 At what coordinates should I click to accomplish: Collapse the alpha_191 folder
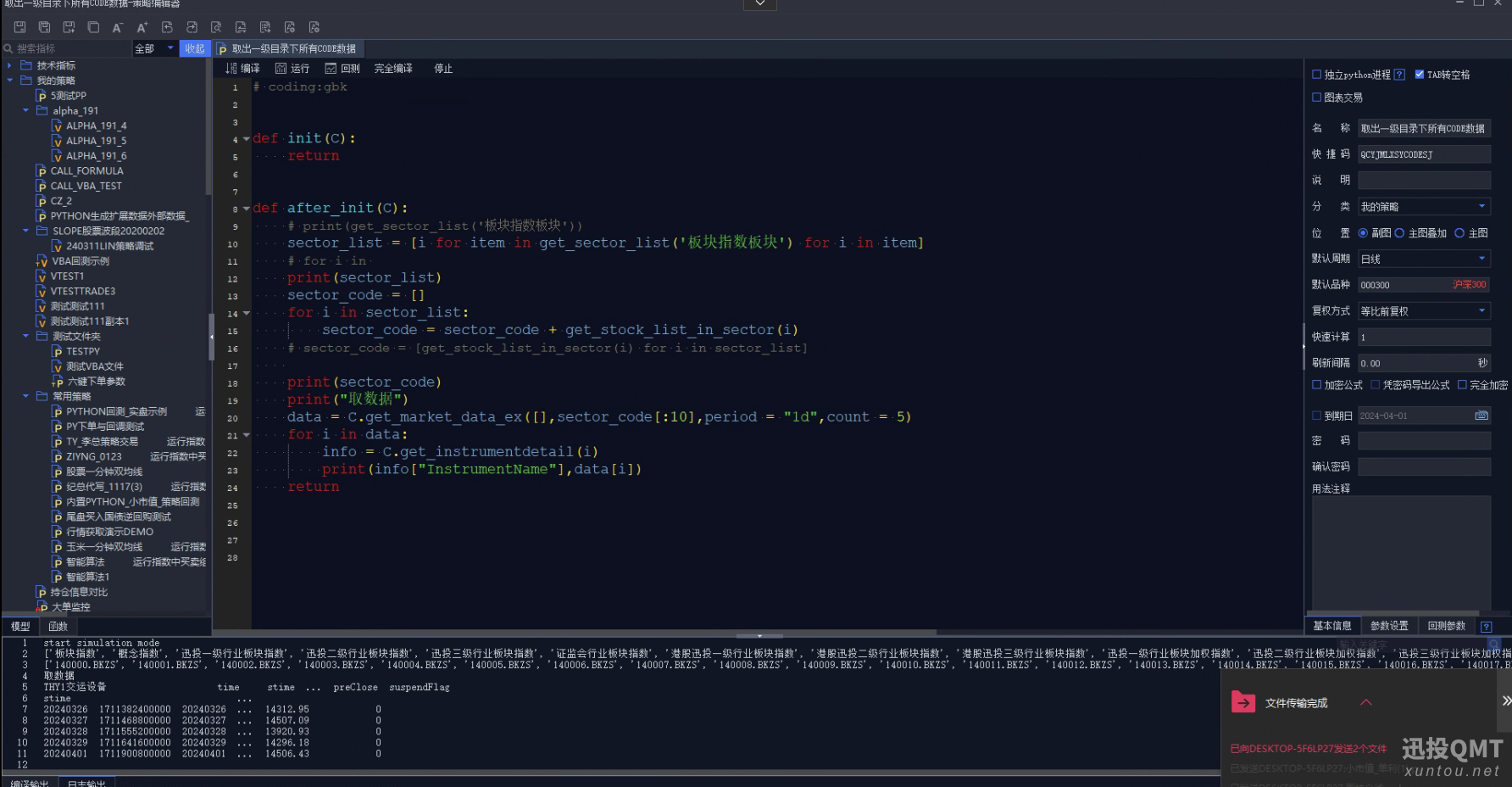(25, 111)
